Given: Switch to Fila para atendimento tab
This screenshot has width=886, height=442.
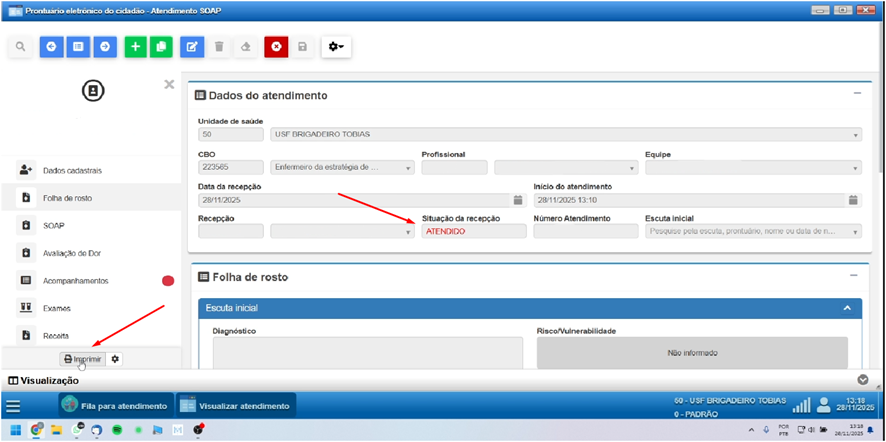Looking at the screenshot, I should (114, 406).
